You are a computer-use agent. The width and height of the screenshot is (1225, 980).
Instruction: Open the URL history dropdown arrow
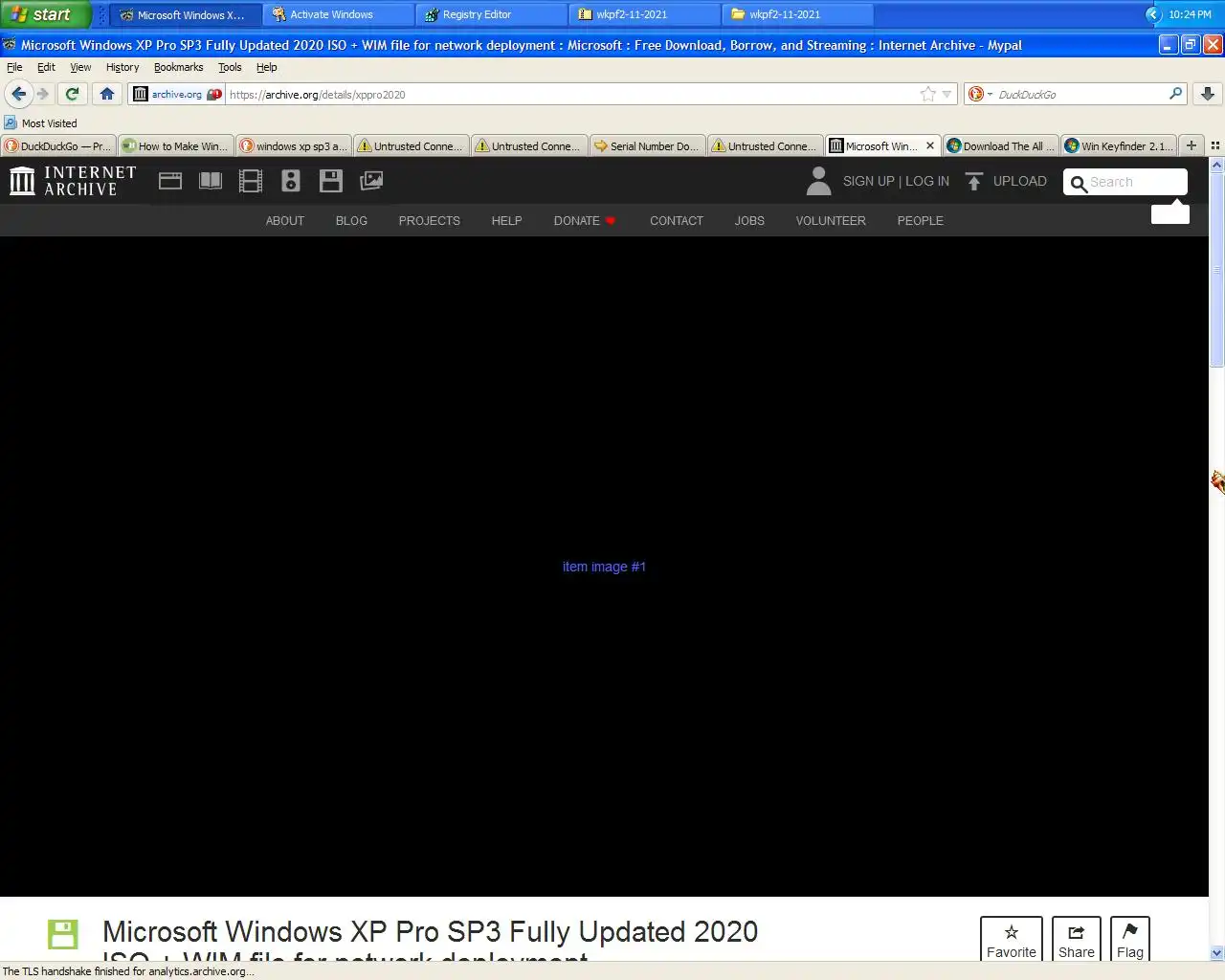(947, 94)
